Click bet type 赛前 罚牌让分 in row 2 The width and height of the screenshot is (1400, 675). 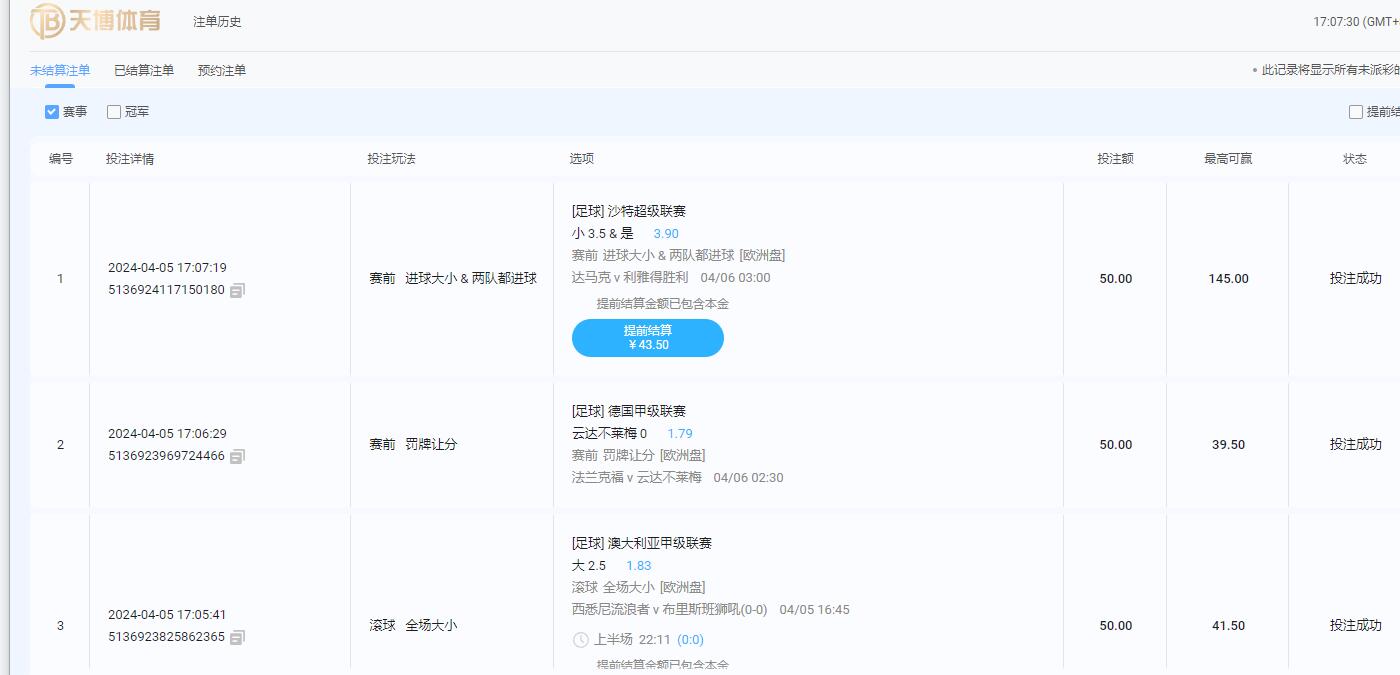point(413,444)
